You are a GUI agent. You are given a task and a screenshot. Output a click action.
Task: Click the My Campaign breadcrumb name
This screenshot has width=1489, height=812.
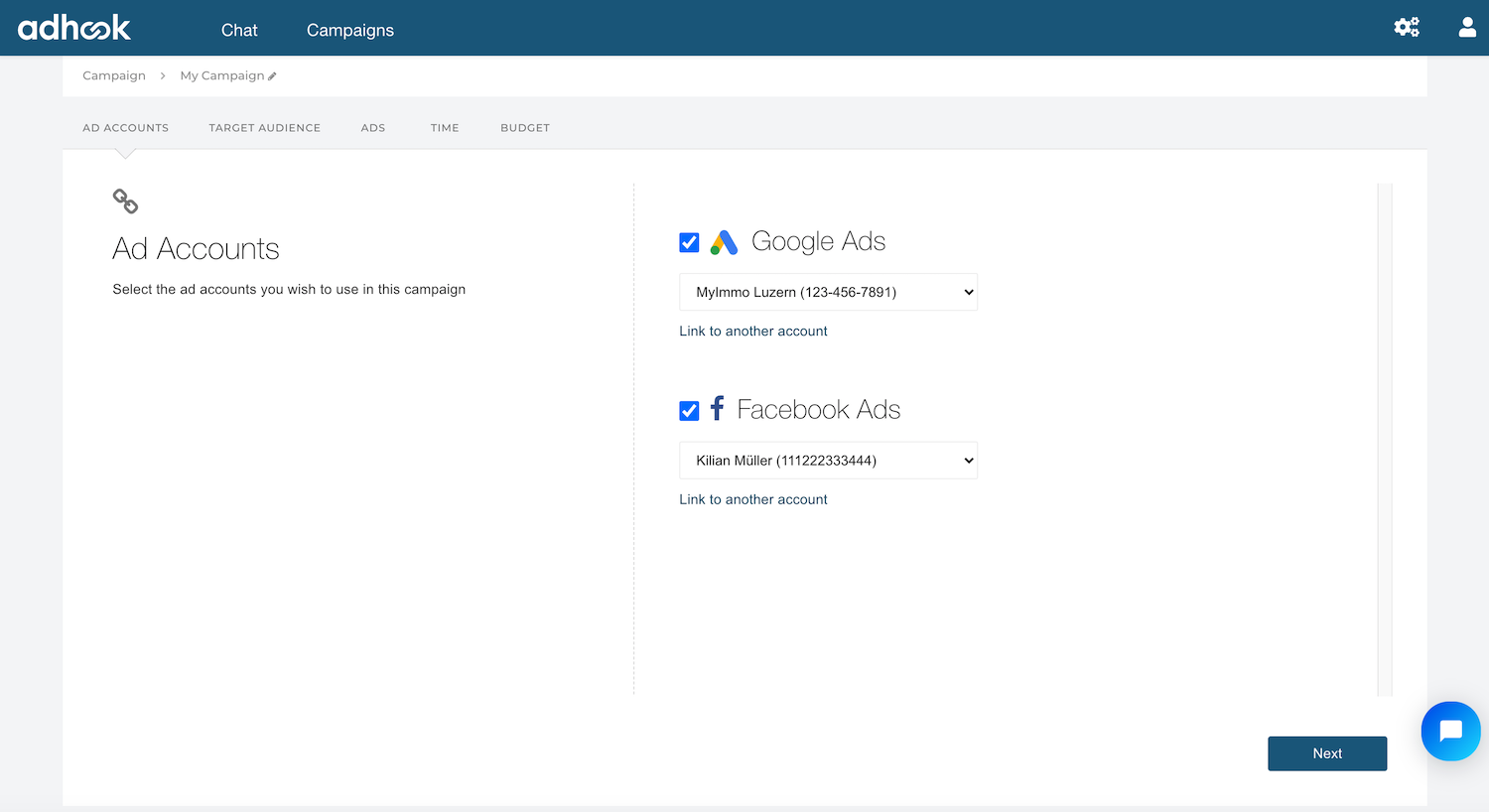(222, 75)
